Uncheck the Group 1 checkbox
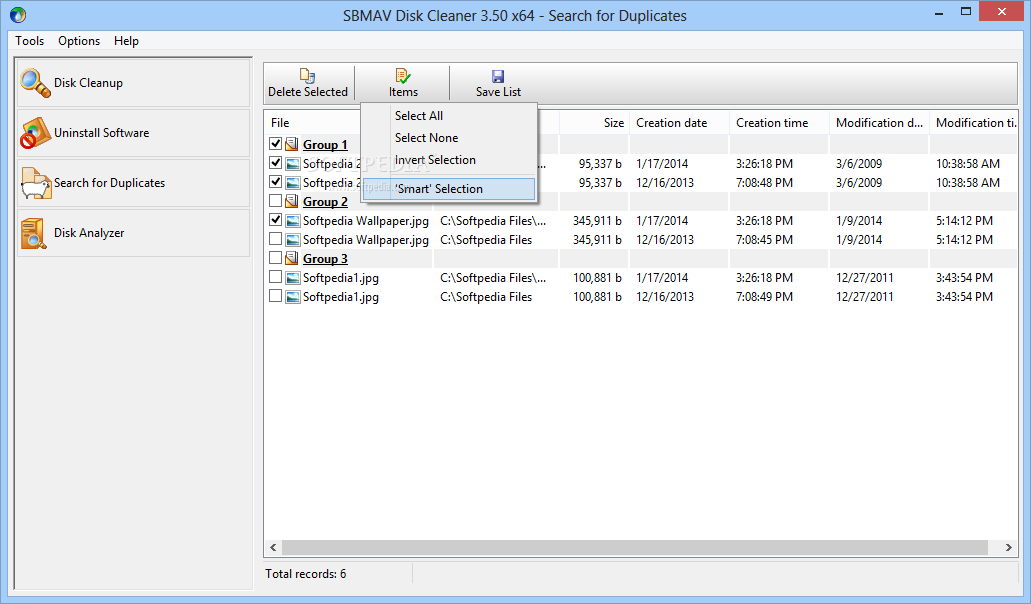 click(x=276, y=144)
